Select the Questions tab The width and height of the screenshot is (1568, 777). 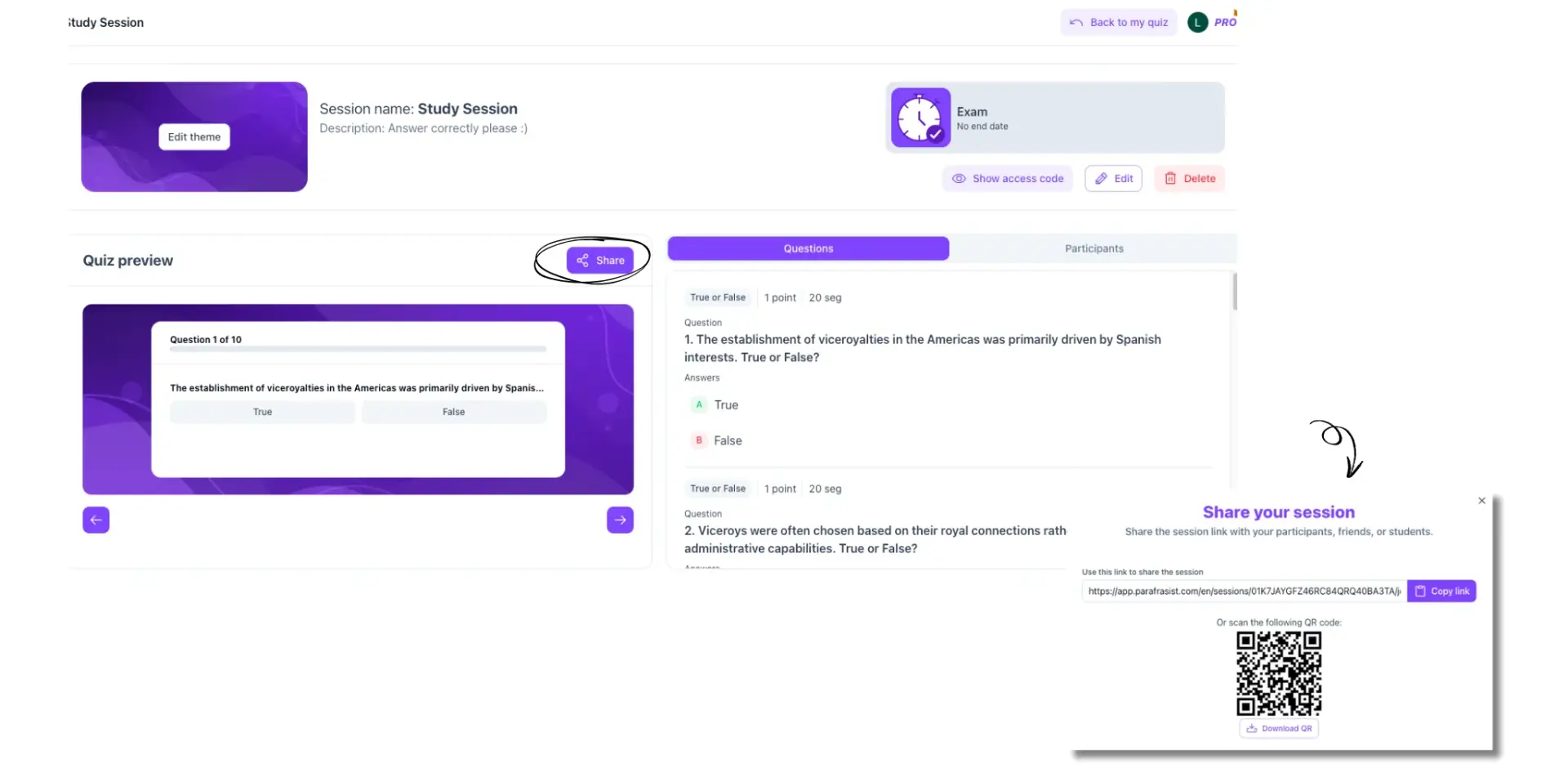click(808, 249)
